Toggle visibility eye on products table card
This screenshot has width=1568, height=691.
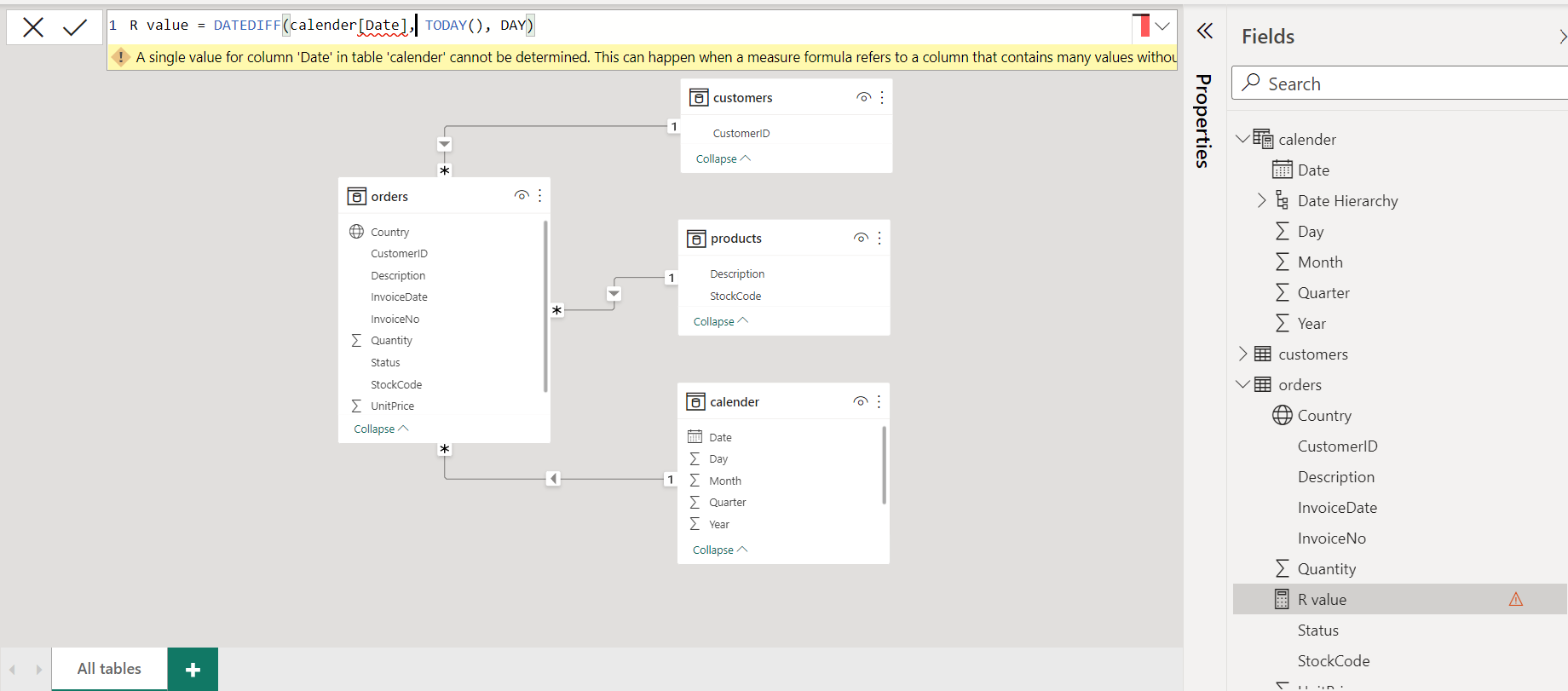pyautogui.click(x=862, y=238)
